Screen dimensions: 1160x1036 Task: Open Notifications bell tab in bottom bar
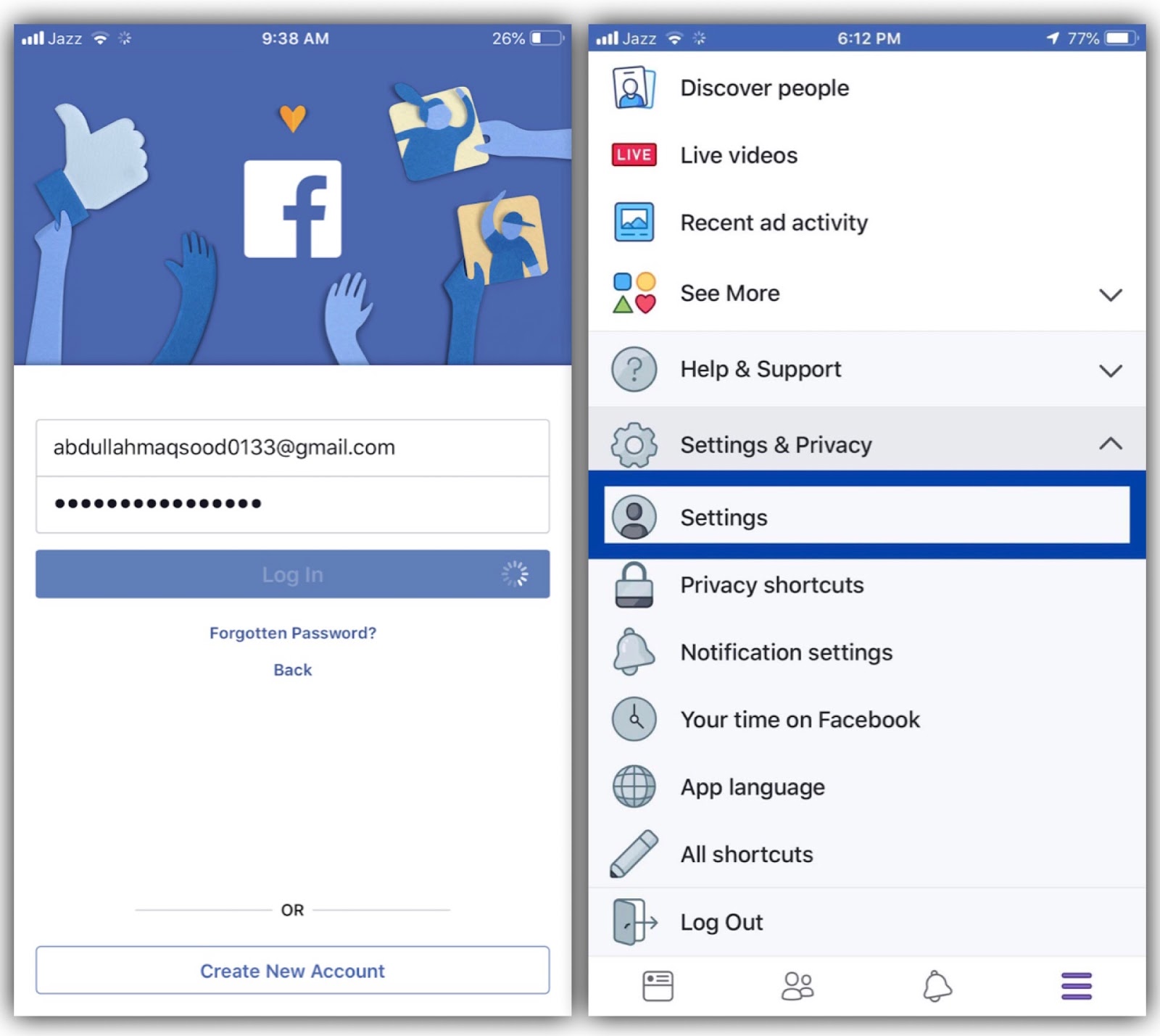937,986
